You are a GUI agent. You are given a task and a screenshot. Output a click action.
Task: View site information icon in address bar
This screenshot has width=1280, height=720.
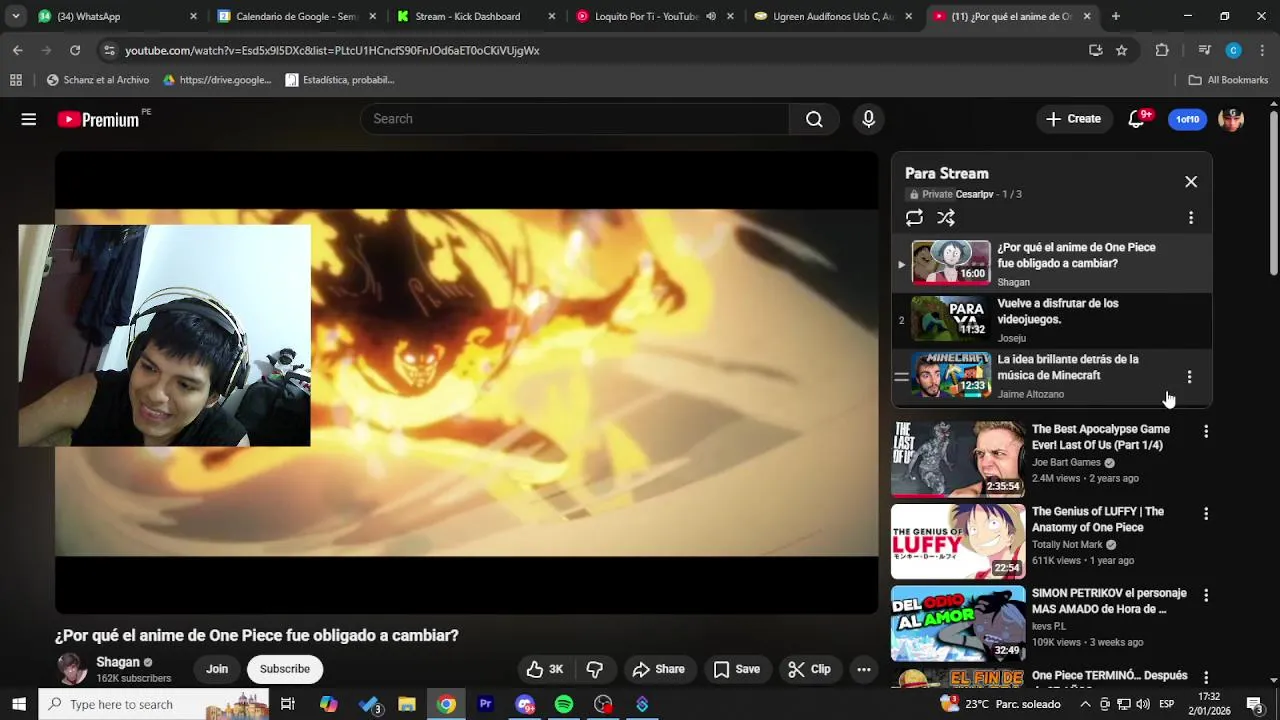point(109,50)
